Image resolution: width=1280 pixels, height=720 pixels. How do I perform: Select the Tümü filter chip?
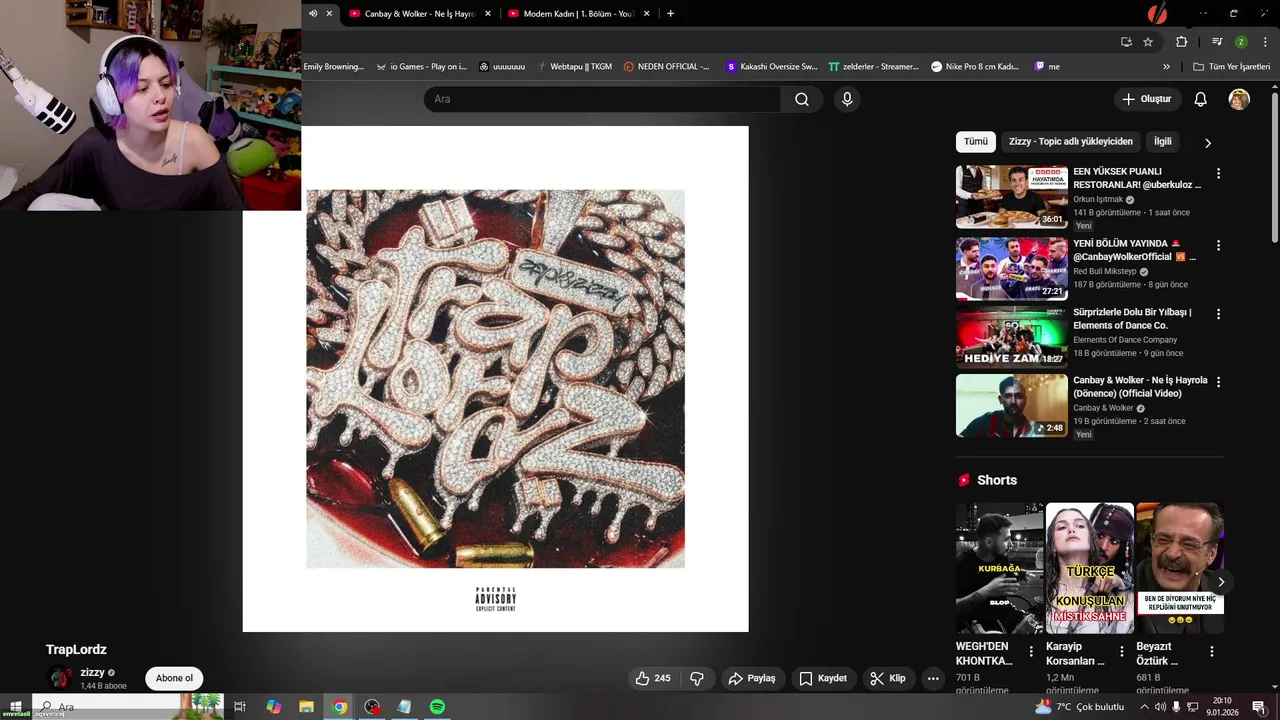click(975, 142)
